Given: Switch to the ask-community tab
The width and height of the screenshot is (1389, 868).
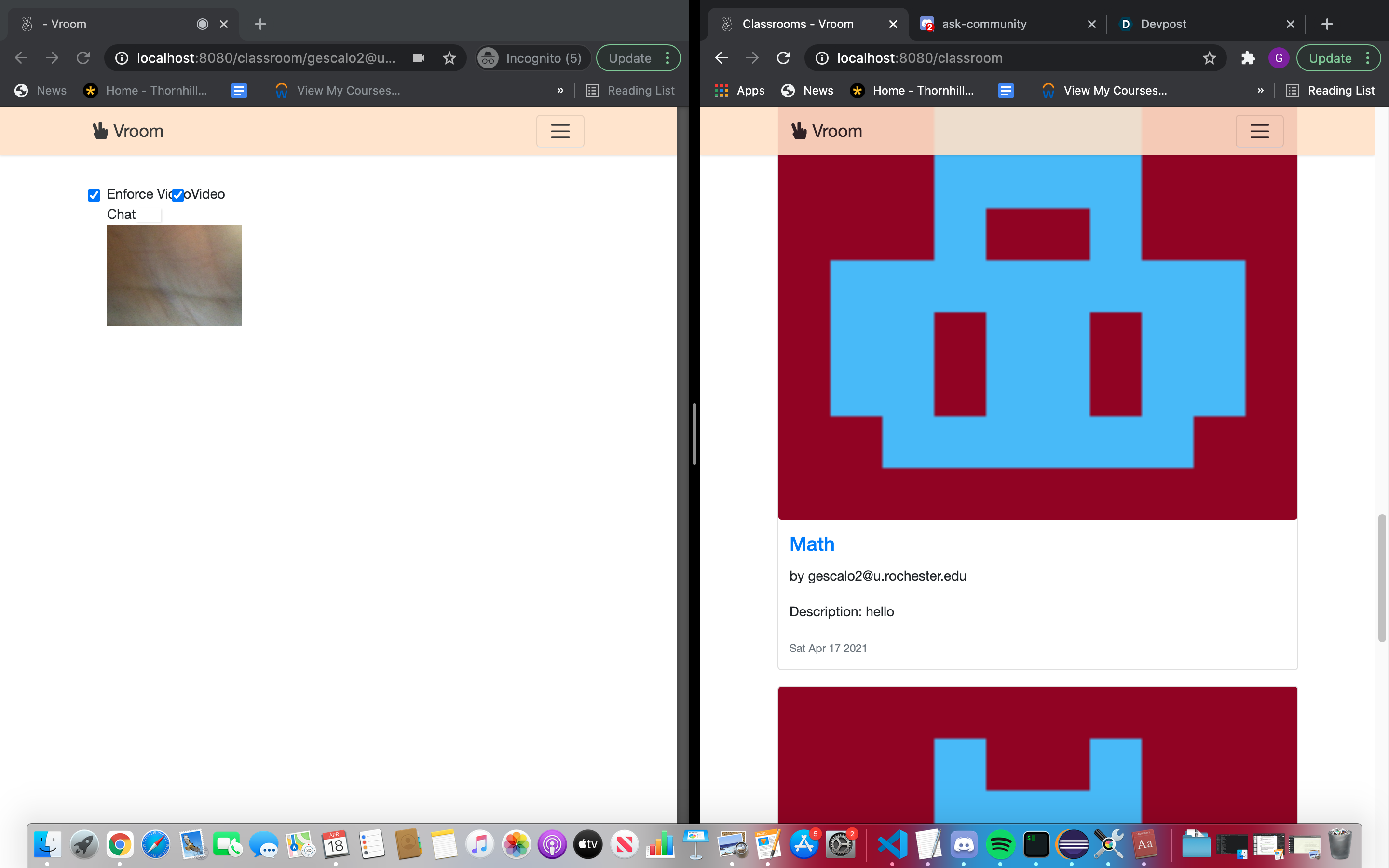Looking at the screenshot, I should click(x=984, y=24).
